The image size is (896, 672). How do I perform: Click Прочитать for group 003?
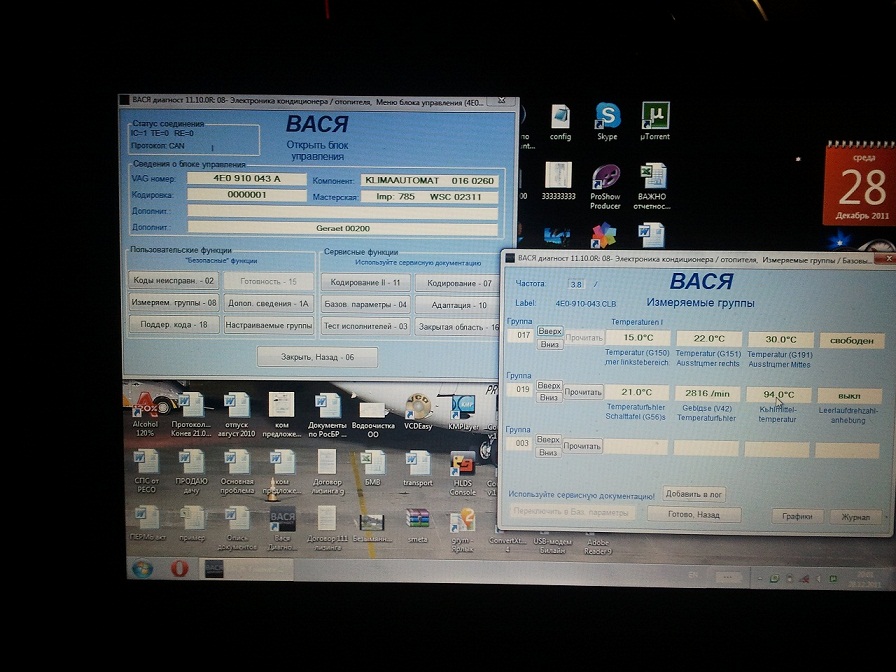[584, 445]
